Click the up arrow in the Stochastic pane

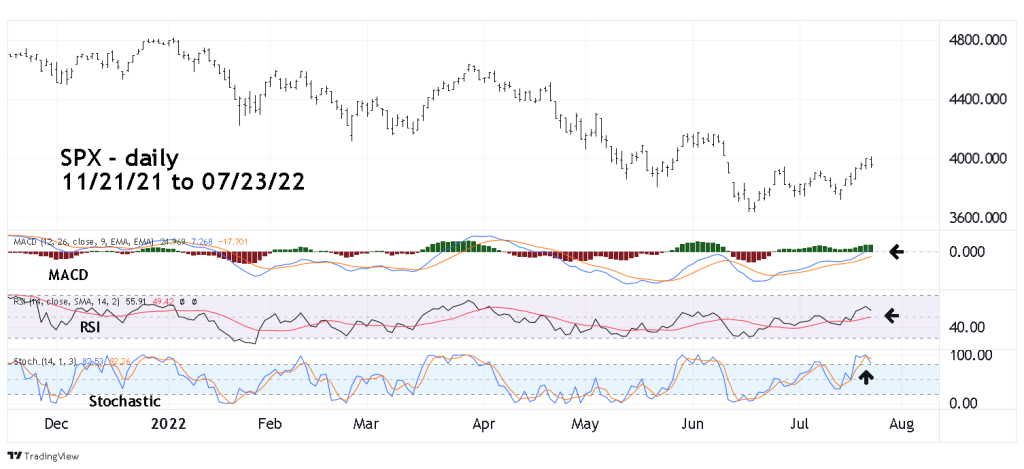(866, 377)
